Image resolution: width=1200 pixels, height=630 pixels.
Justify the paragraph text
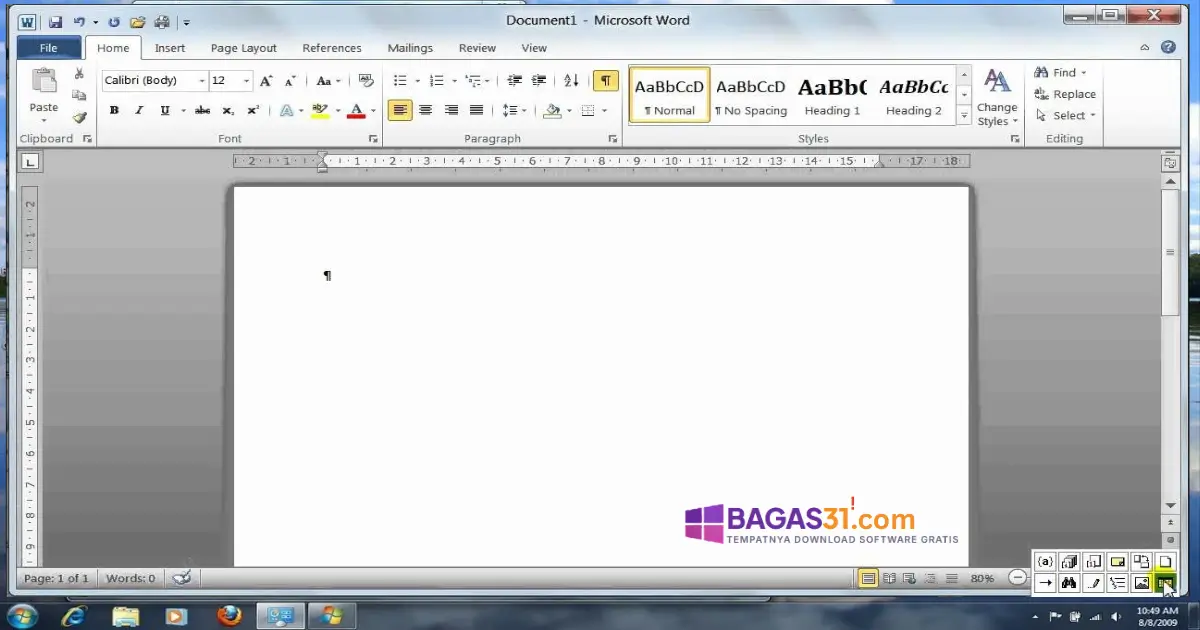pyautogui.click(x=476, y=111)
